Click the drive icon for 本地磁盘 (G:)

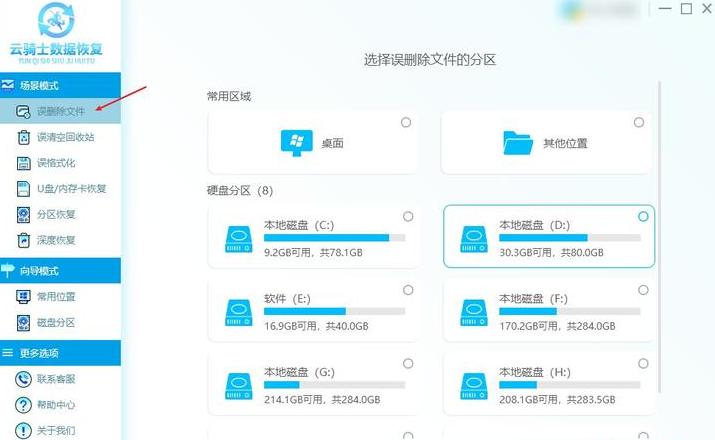(238, 387)
